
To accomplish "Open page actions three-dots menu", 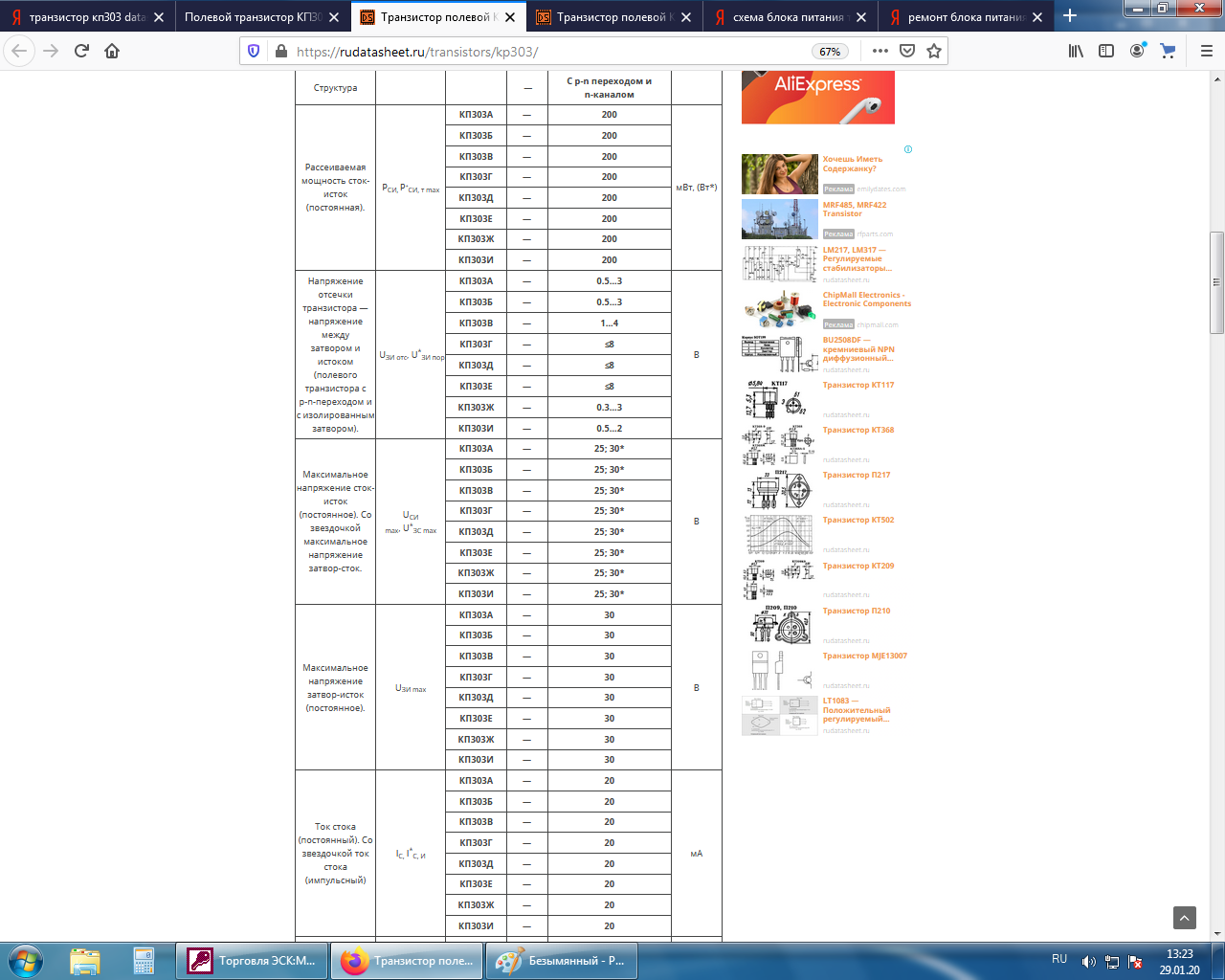I will (x=880, y=51).
